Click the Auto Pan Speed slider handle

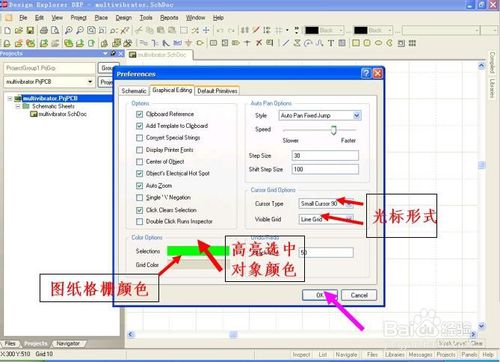pos(333,130)
